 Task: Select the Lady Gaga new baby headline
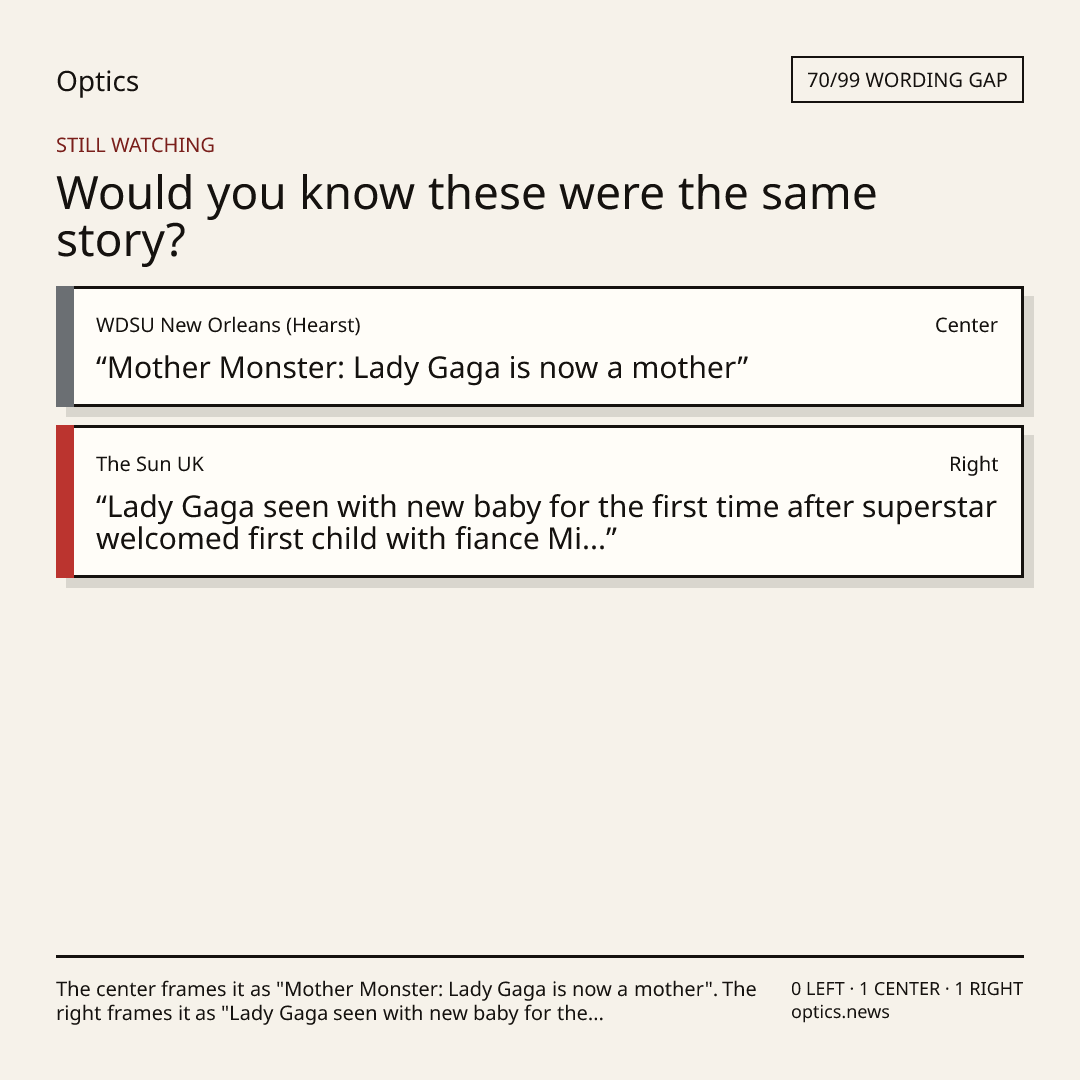[546, 523]
